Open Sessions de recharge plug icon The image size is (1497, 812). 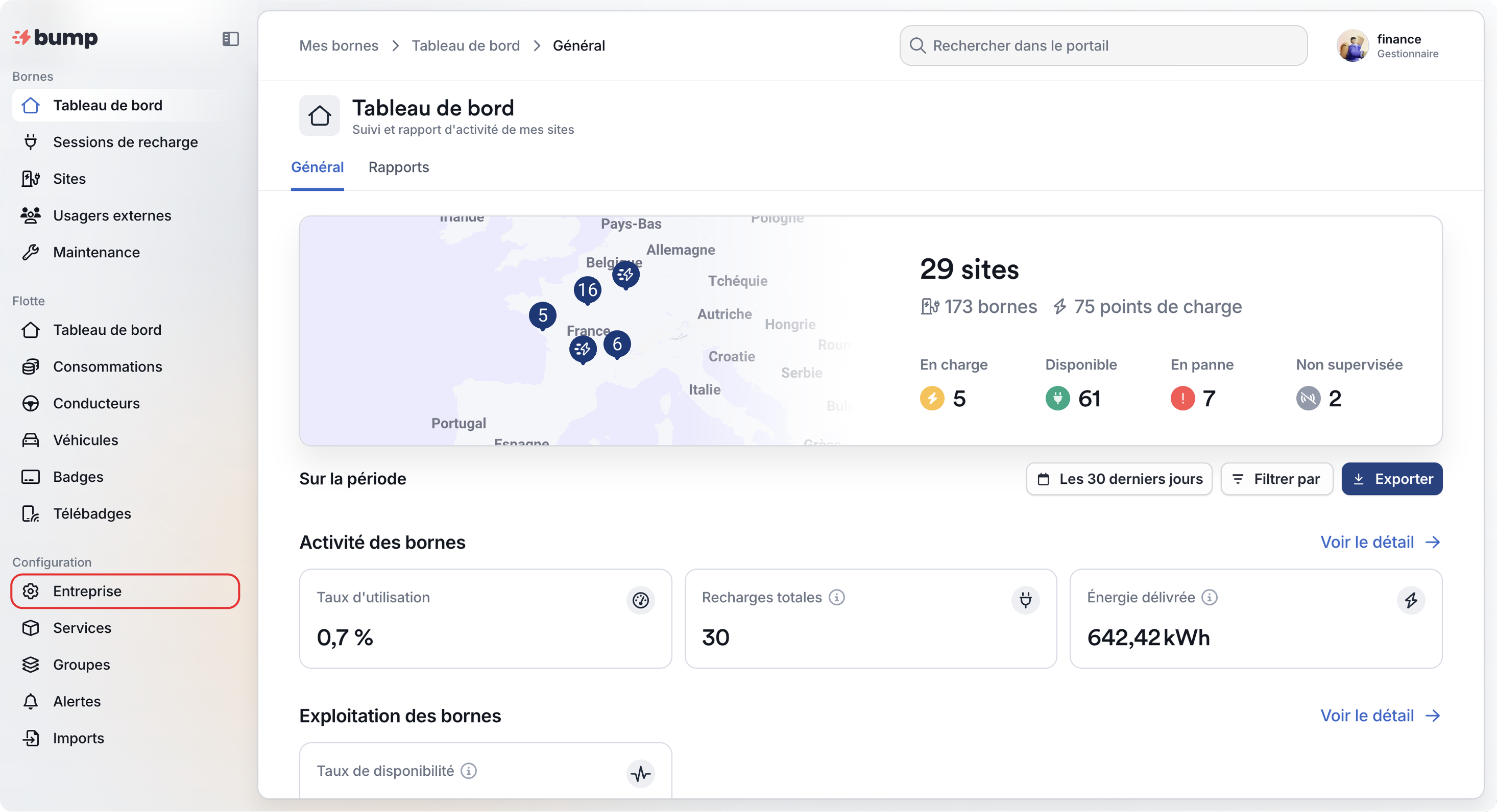[x=31, y=142]
